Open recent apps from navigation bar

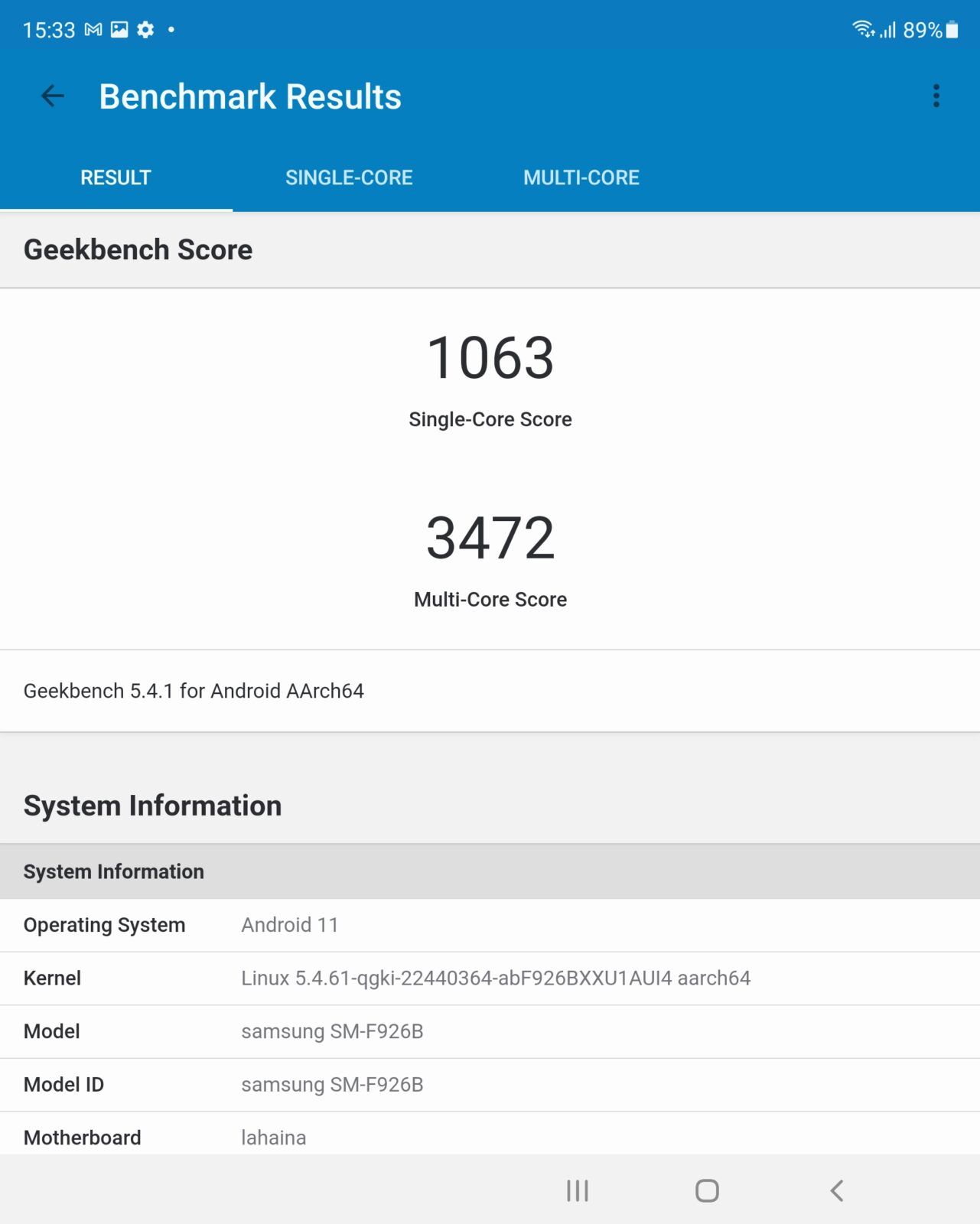tap(578, 1190)
